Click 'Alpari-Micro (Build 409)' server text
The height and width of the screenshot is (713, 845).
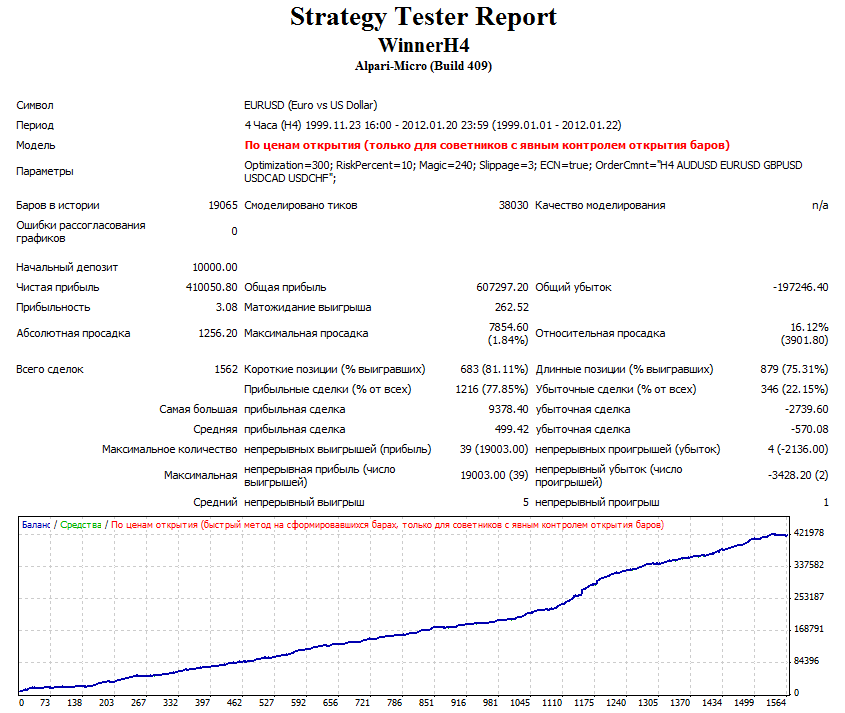423,66
